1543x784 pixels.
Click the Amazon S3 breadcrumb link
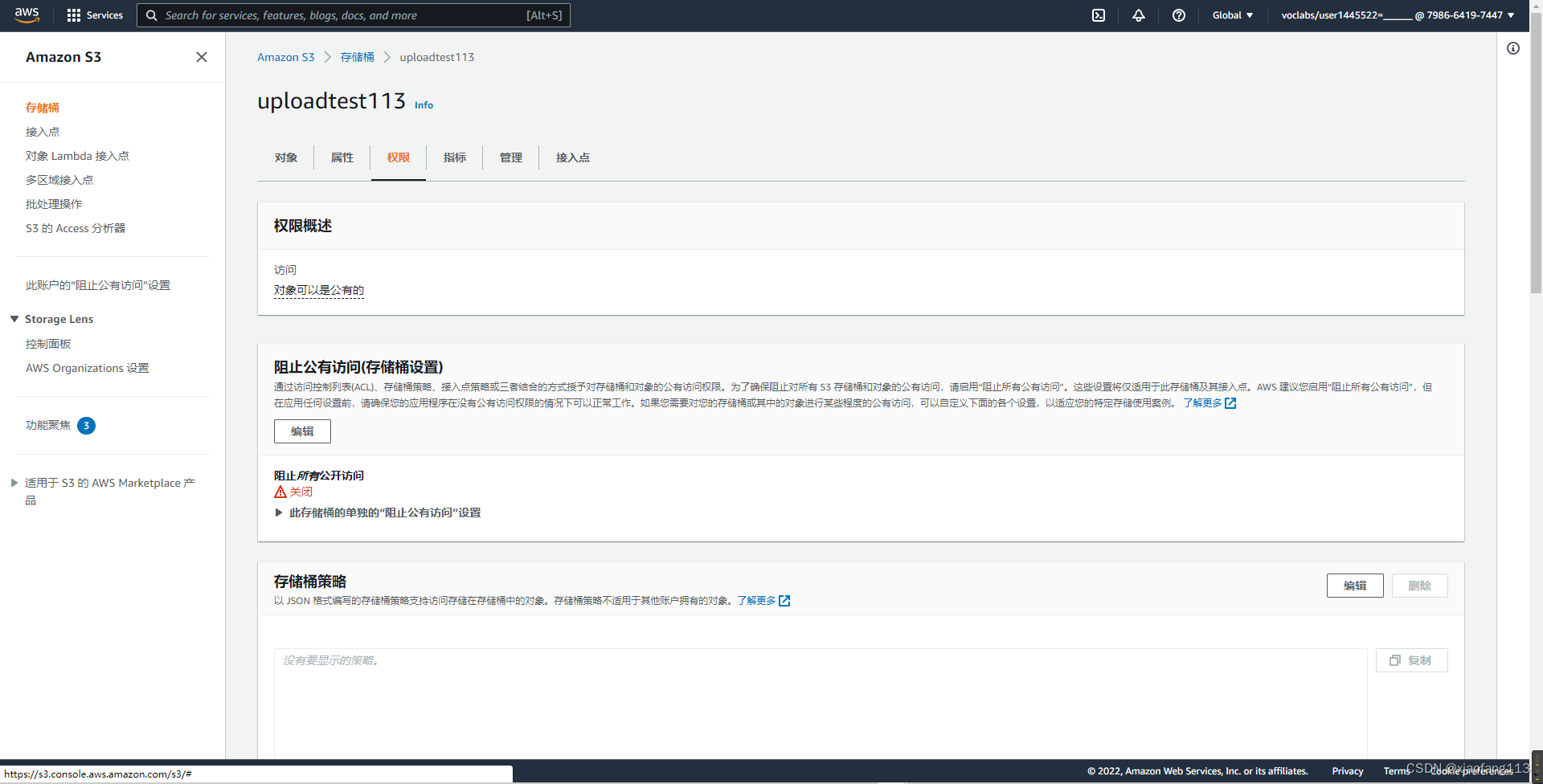click(286, 57)
